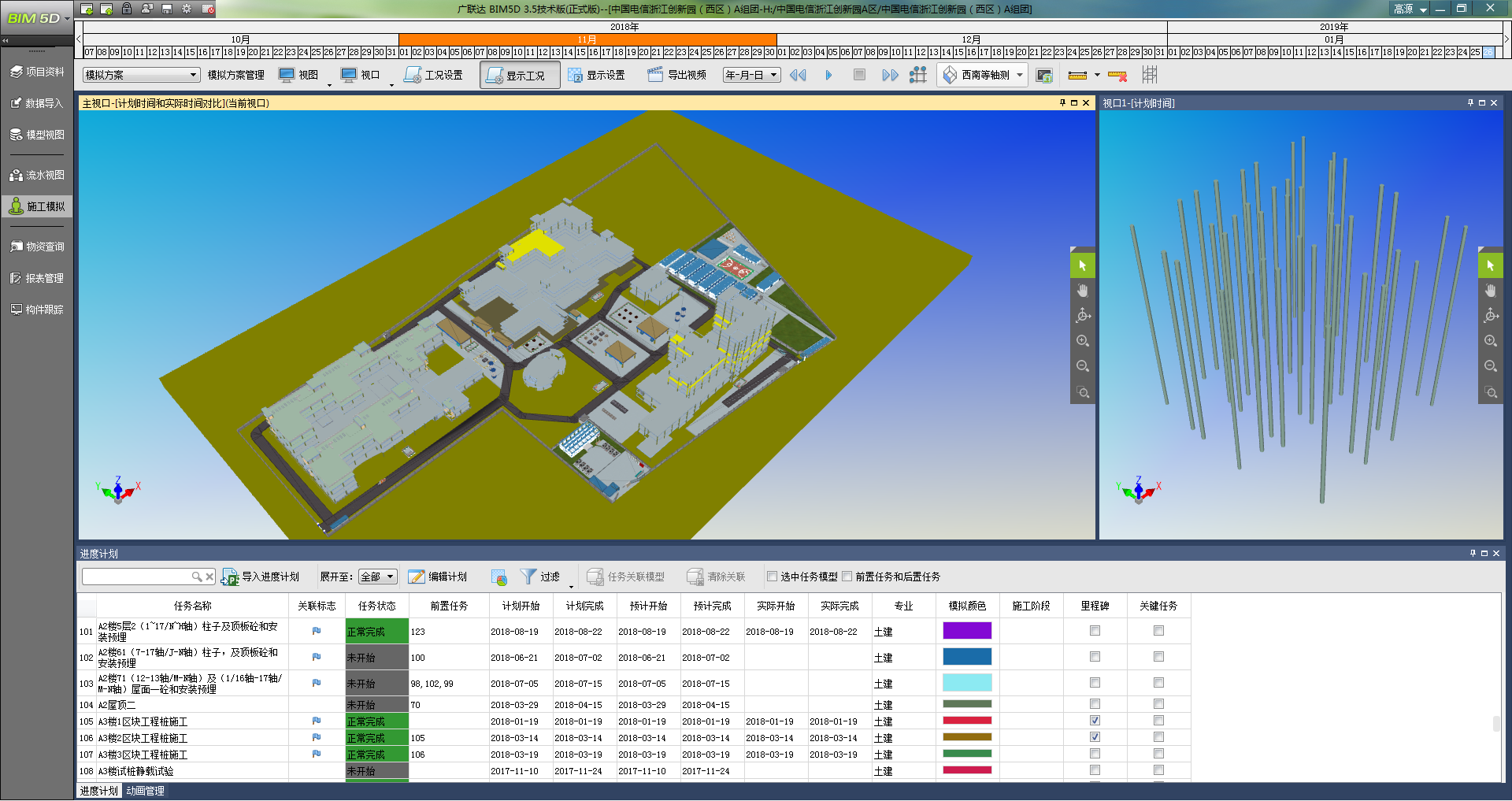Click 模拟方案管理 button
This screenshot has width=1512, height=801.
(236, 75)
